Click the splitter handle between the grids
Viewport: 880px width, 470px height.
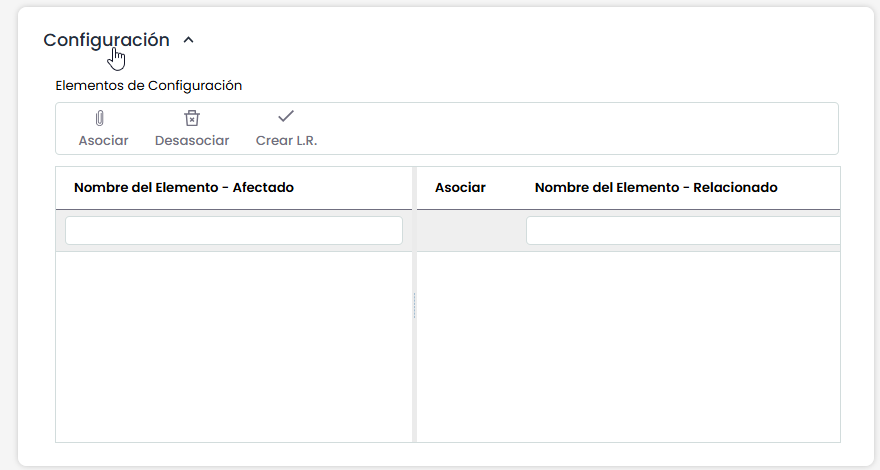click(414, 306)
